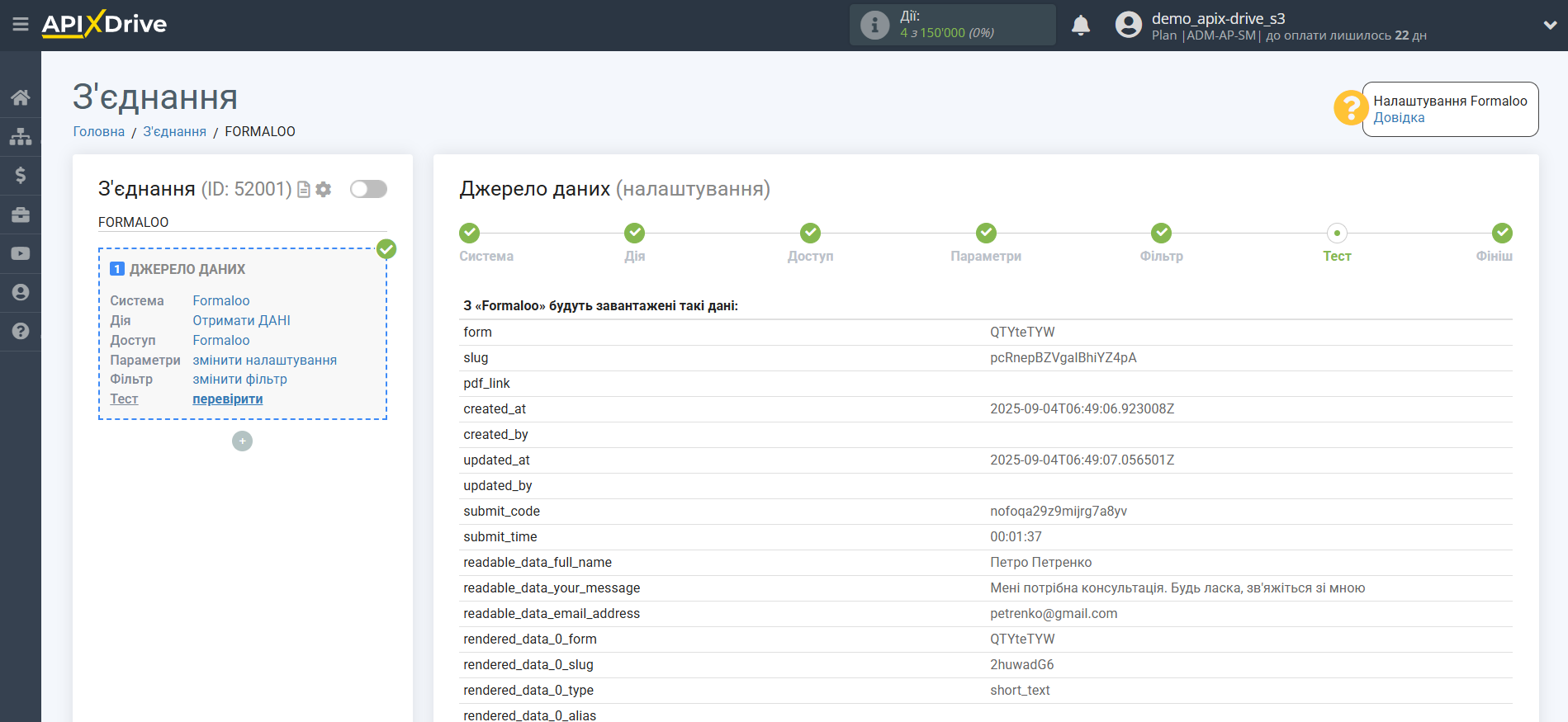Click the Отримати ДАНІ action link

[x=241, y=320]
